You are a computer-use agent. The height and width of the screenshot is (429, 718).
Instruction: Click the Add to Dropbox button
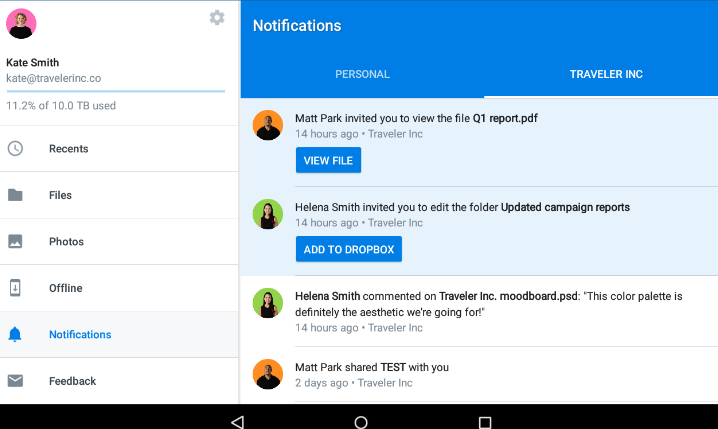[x=348, y=249]
